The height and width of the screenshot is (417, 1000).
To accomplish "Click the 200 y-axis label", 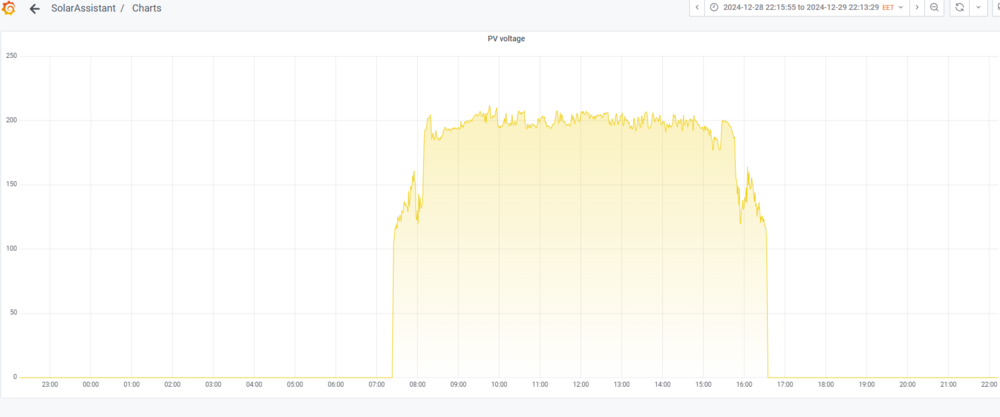I will (x=11, y=121).
